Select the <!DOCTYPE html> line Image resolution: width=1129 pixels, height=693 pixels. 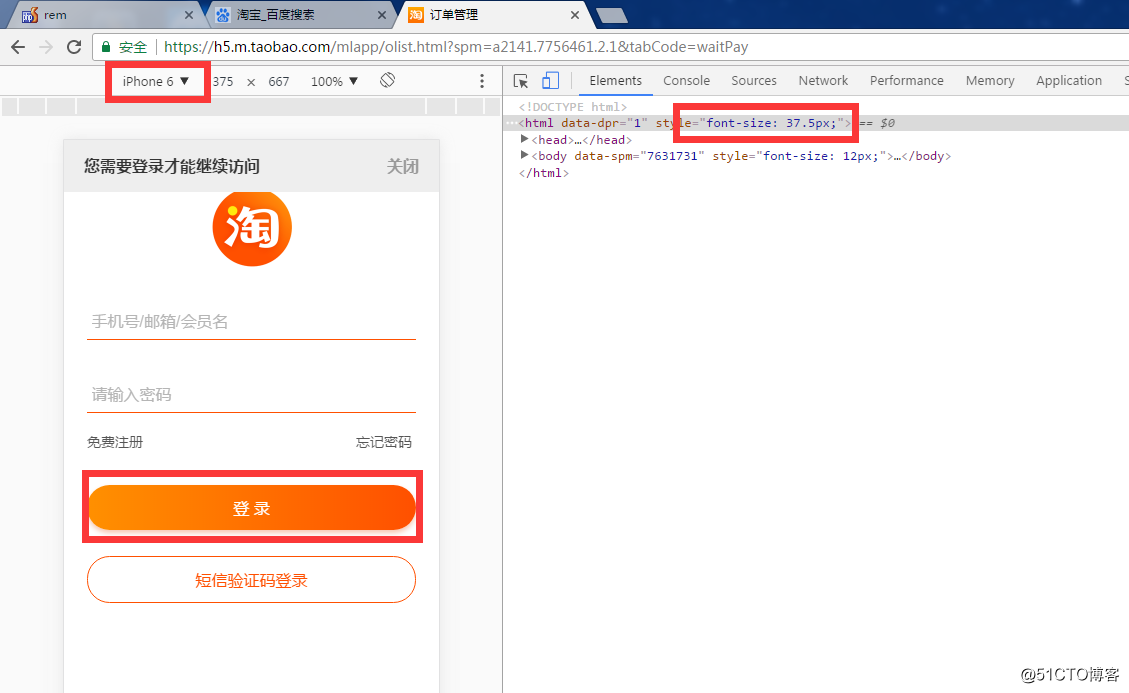click(x=572, y=107)
